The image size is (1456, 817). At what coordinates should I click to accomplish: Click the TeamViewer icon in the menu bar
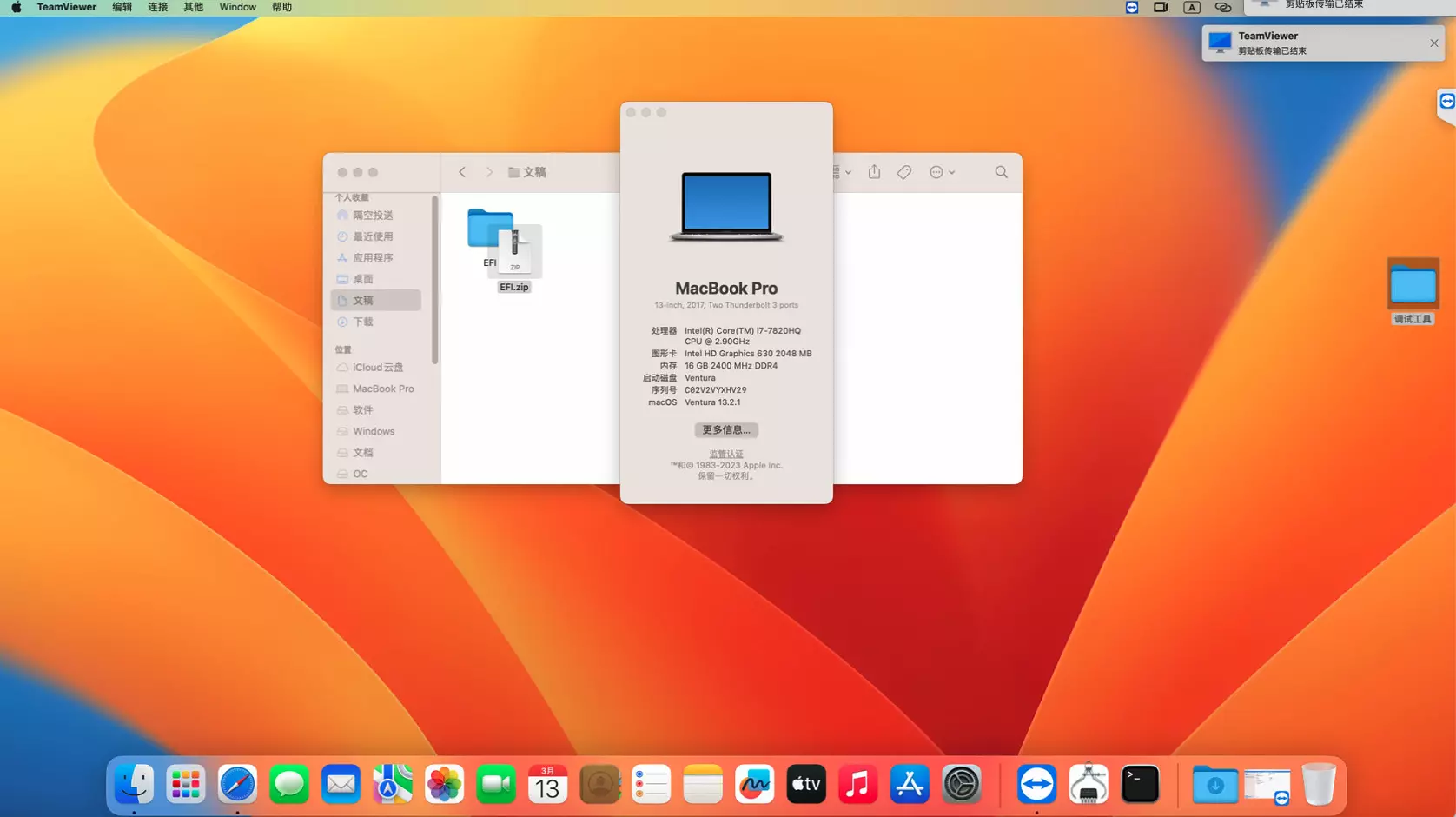(66, 7)
